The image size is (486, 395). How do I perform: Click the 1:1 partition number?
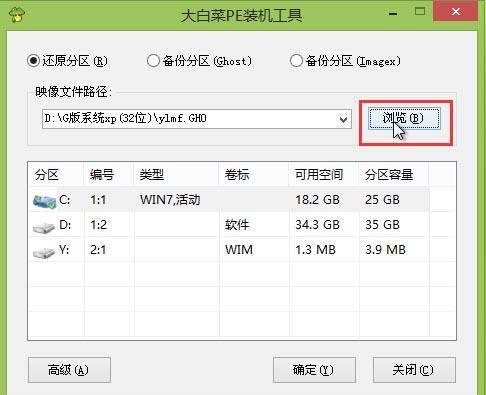click(98, 200)
